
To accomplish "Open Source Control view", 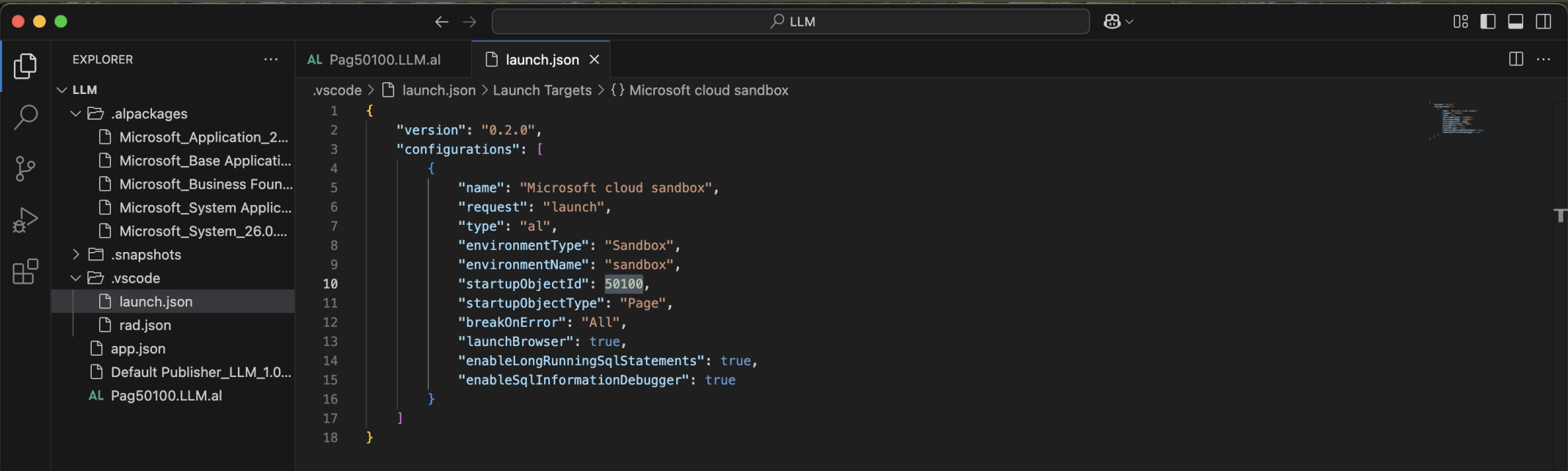I will [x=25, y=168].
